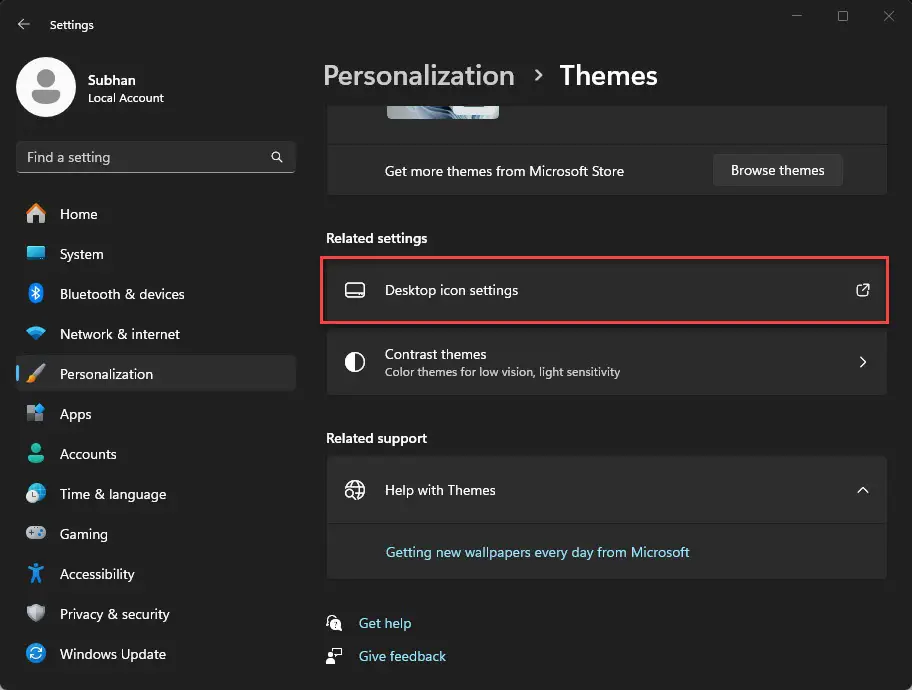Click the Bluetooth icon in sidebar
The image size is (912, 690).
[x=36, y=294]
